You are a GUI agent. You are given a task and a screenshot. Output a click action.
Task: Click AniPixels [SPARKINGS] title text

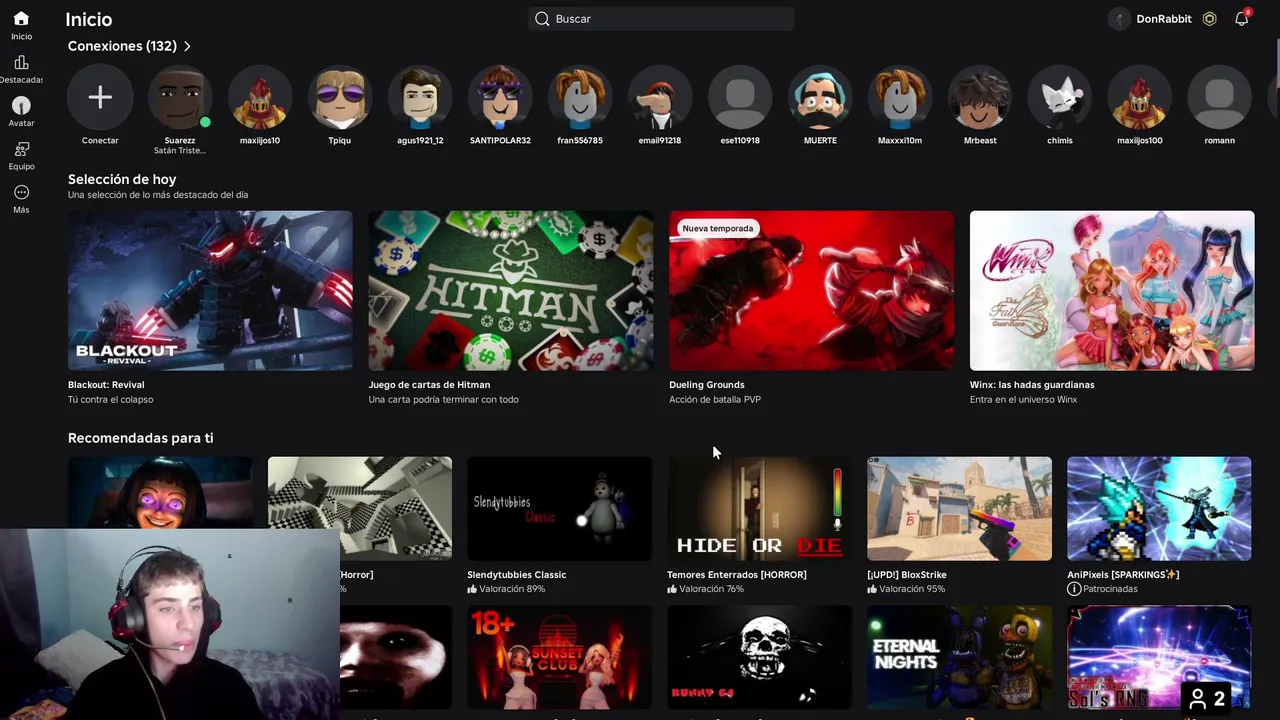1123,575
